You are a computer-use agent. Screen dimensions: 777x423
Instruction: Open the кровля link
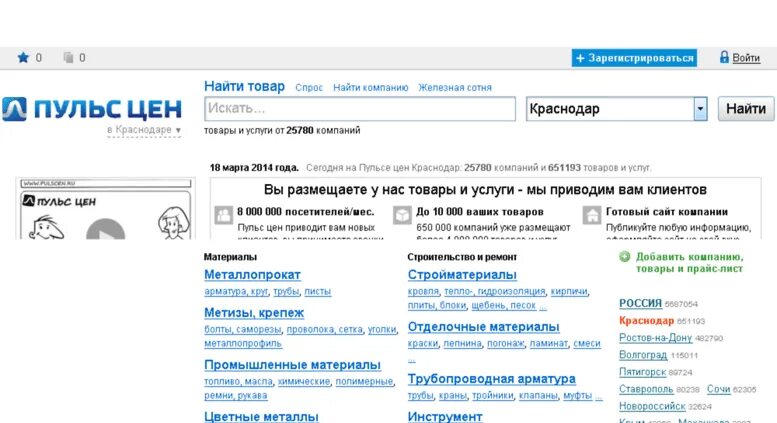[x=423, y=292]
